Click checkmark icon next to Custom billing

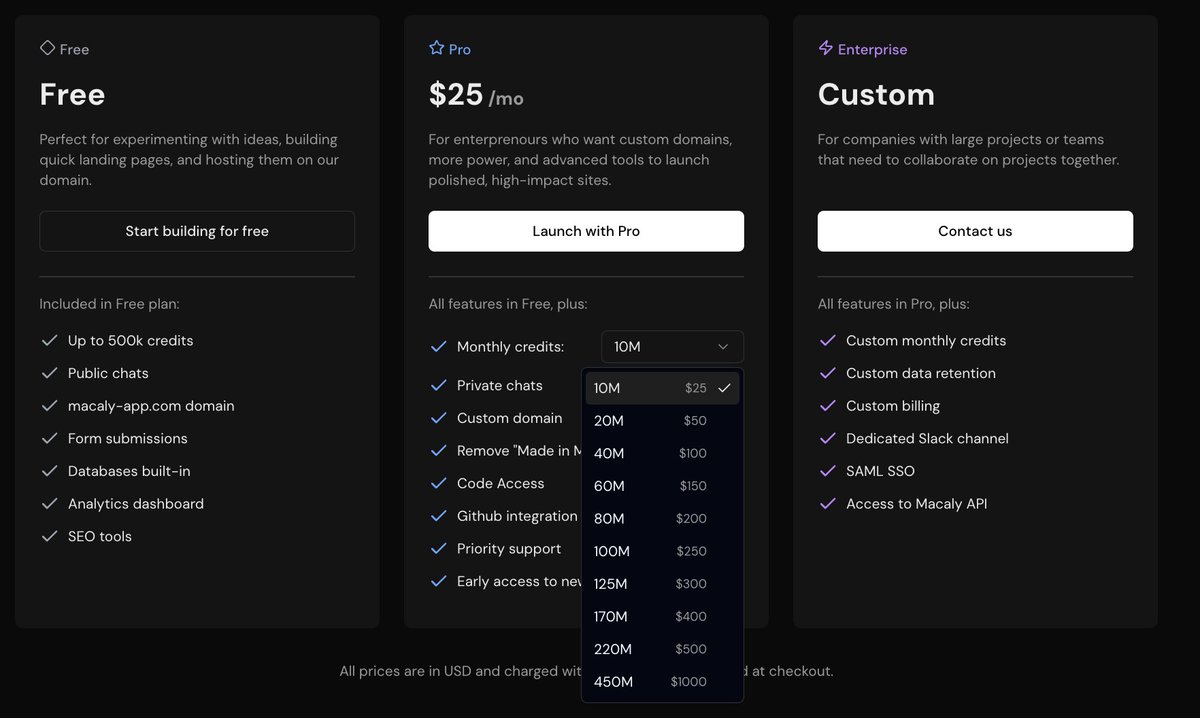[x=827, y=406]
